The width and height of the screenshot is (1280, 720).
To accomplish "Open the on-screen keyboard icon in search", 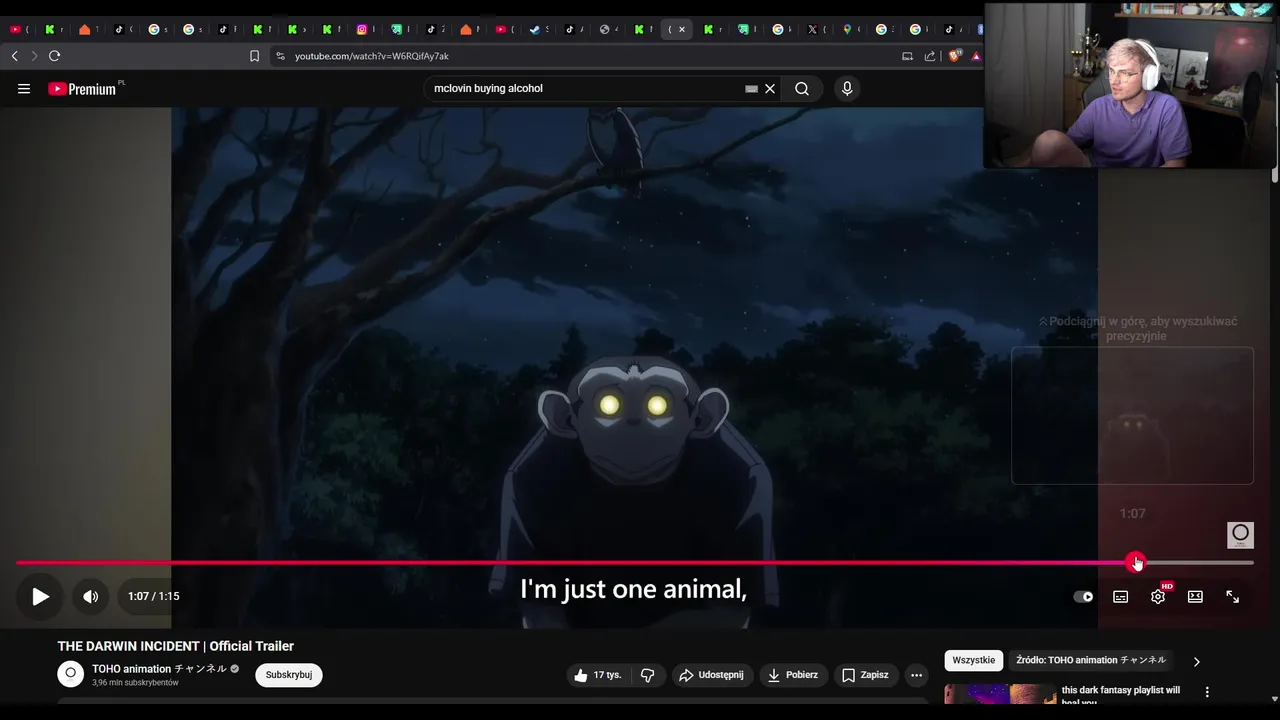I will click(x=751, y=89).
